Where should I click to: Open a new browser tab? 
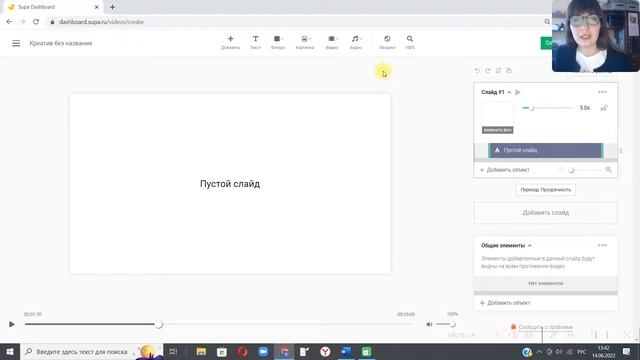click(x=112, y=7)
